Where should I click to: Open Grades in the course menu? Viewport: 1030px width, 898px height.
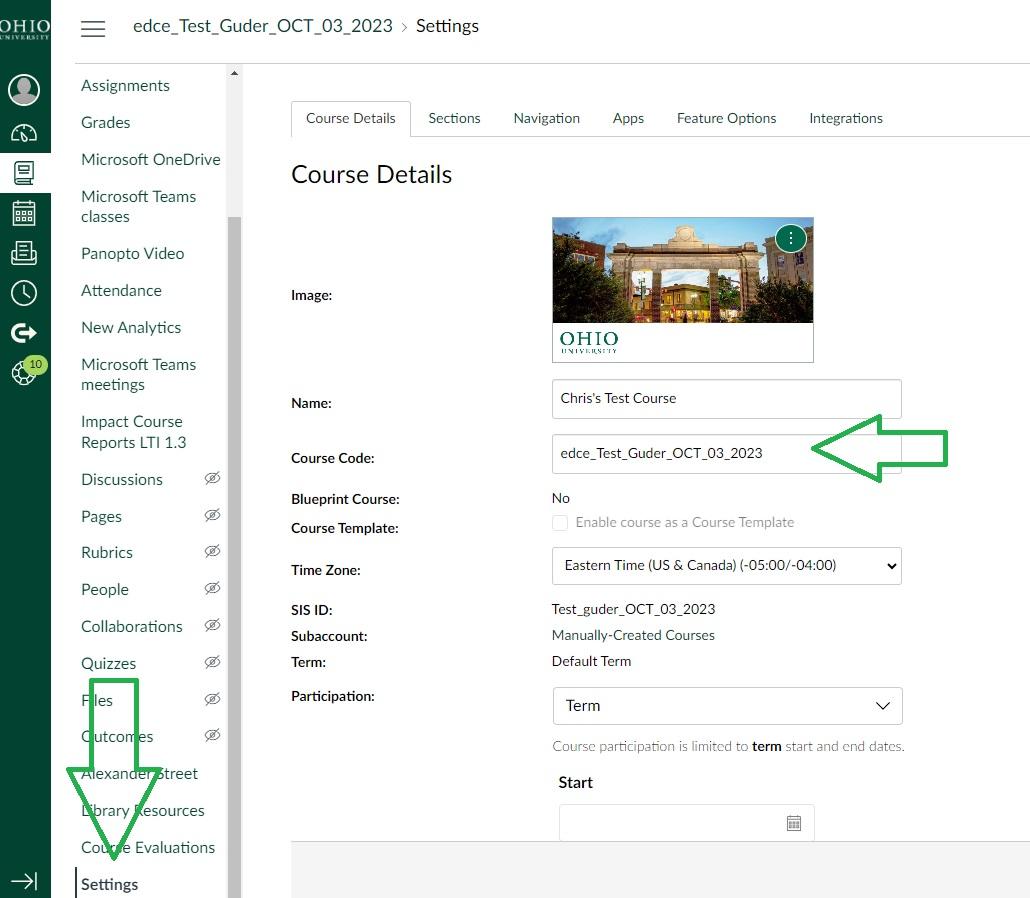point(106,122)
